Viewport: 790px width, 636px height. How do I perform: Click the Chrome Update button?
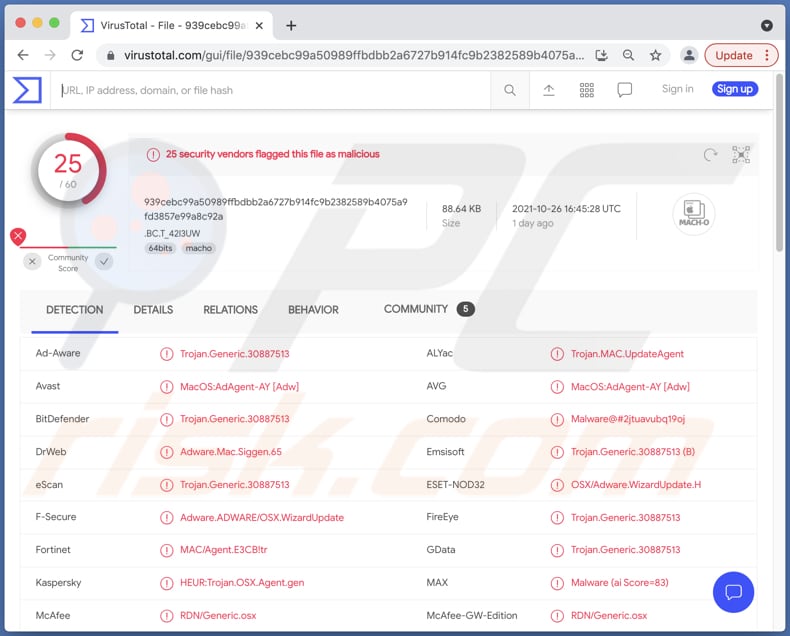(734, 55)
